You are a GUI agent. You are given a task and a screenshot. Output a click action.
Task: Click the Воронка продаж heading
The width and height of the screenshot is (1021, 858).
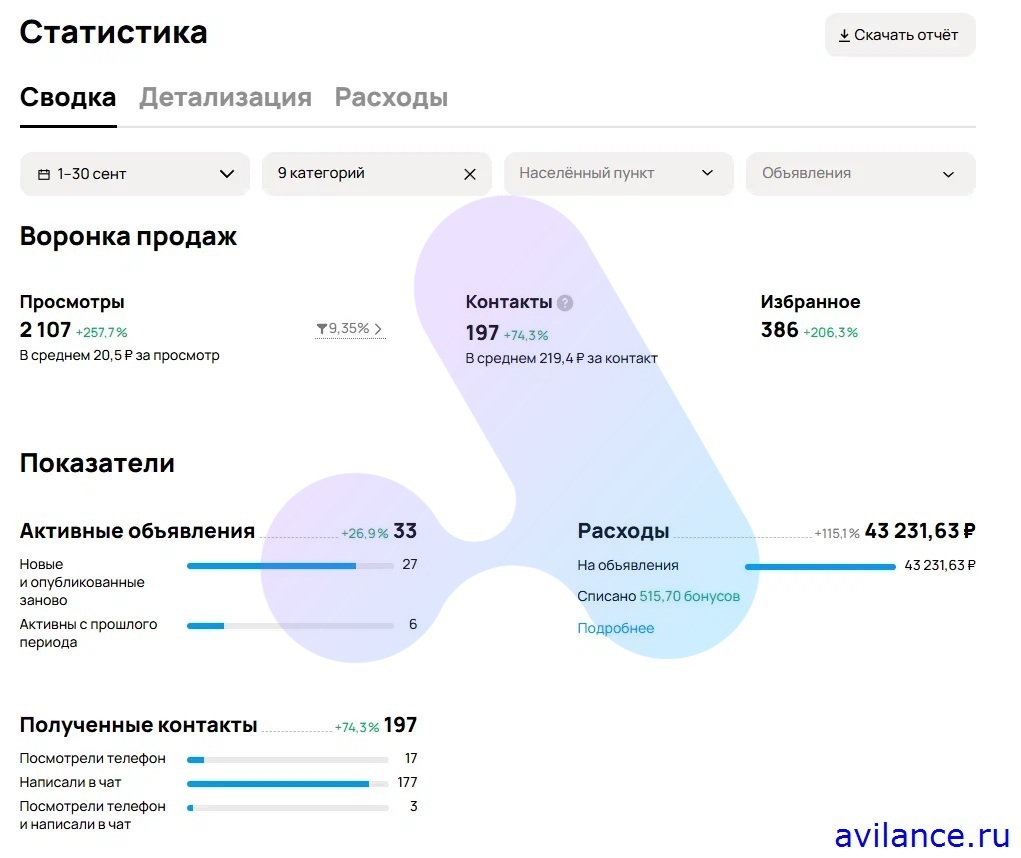(x=128, y=236)
